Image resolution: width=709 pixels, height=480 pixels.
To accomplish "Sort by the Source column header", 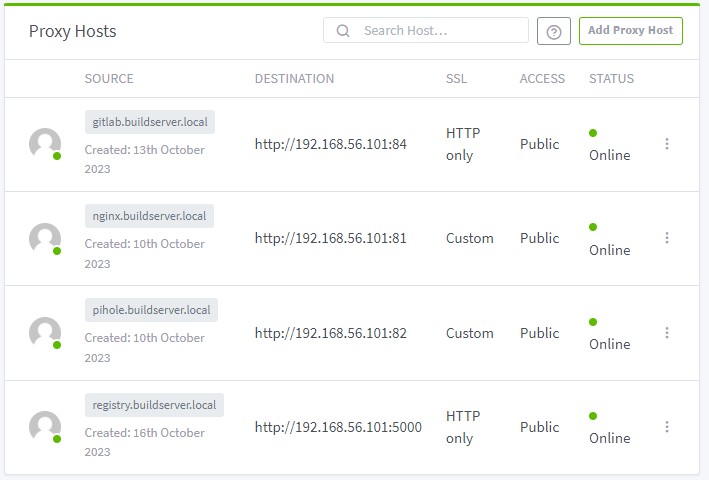I will [x=109, y=79].
